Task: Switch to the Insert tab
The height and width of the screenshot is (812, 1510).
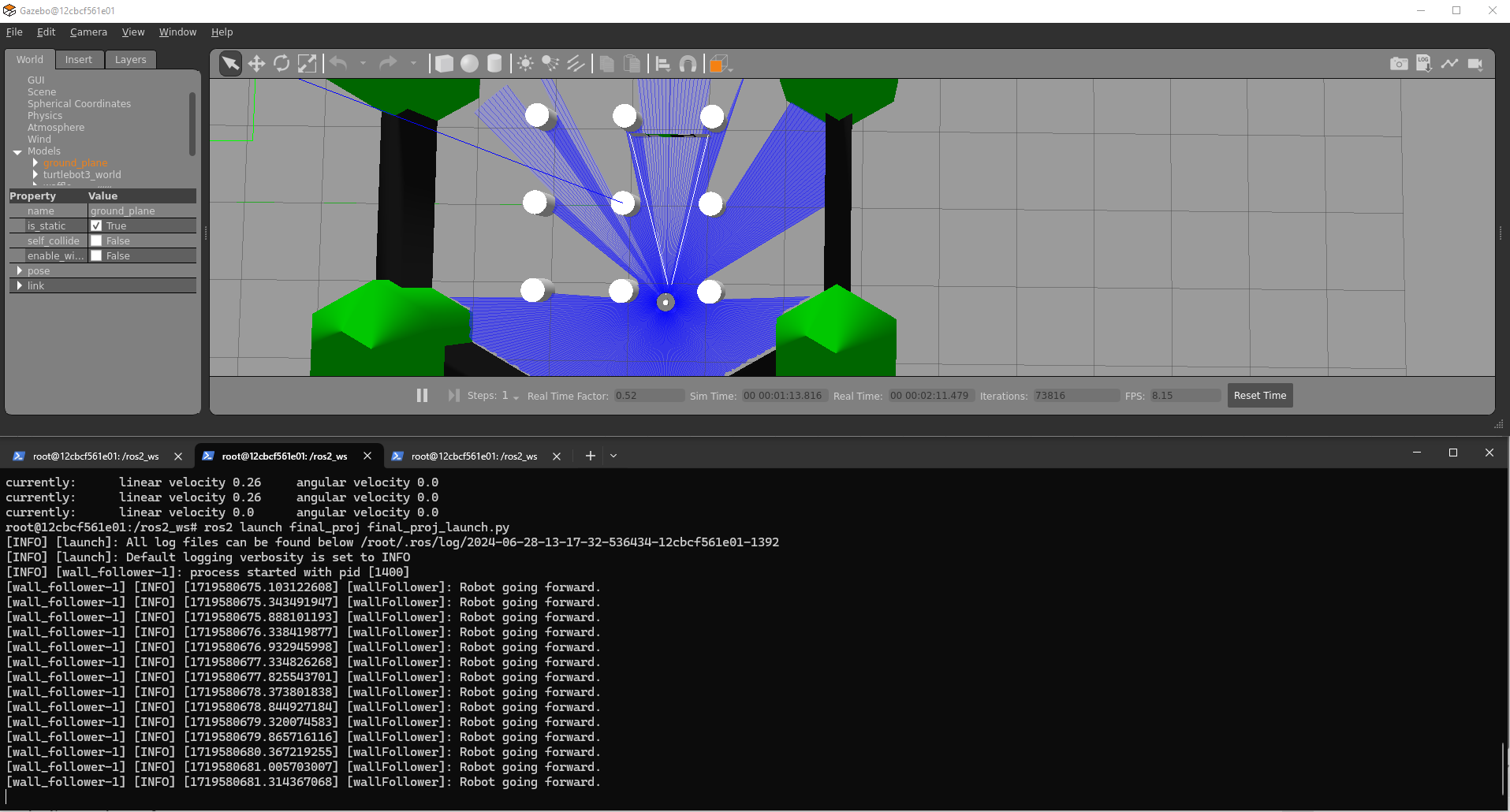Action: coord(79,60)
